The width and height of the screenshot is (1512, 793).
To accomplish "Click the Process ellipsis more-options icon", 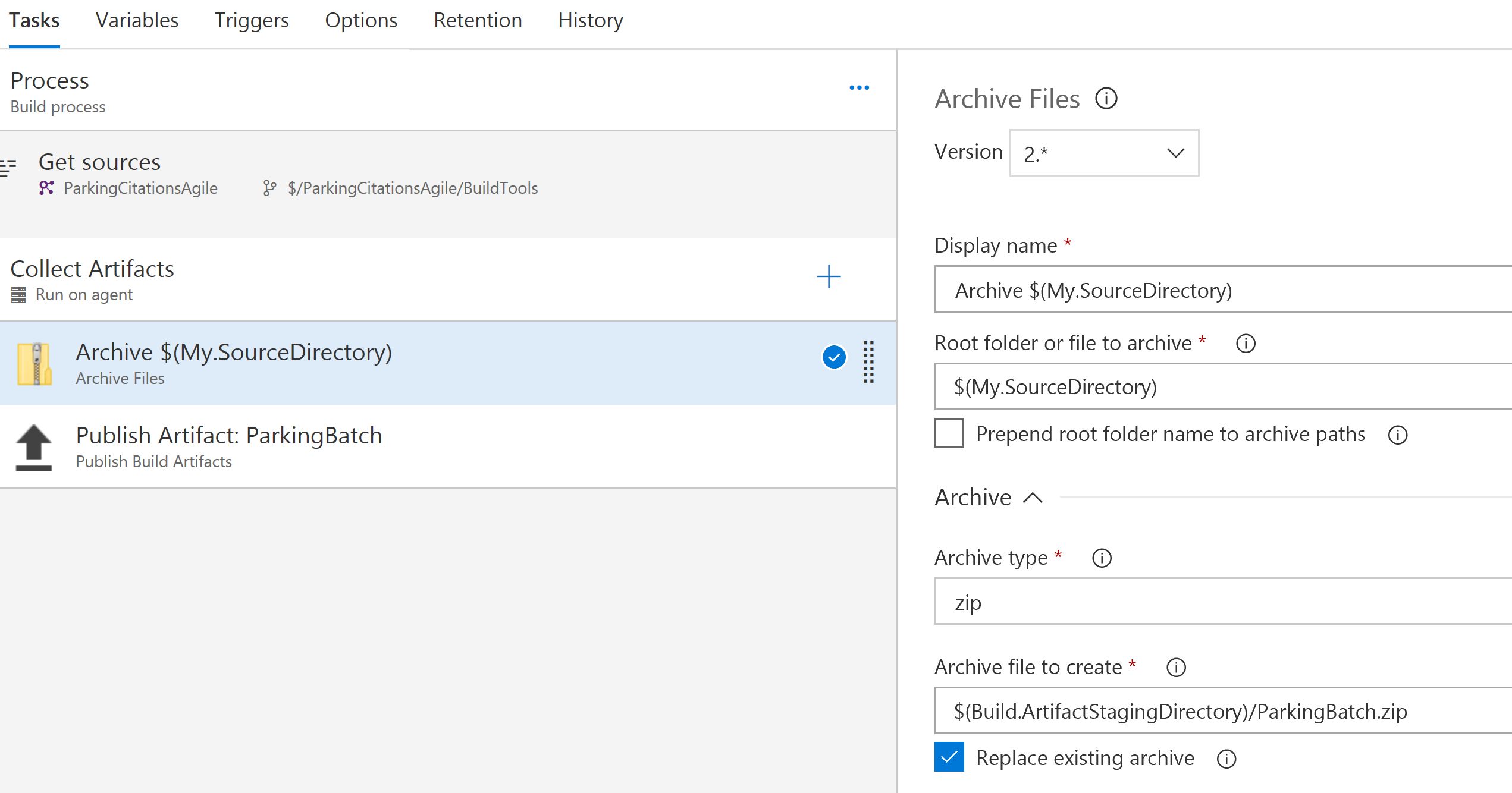I will (x=859, y=88).
